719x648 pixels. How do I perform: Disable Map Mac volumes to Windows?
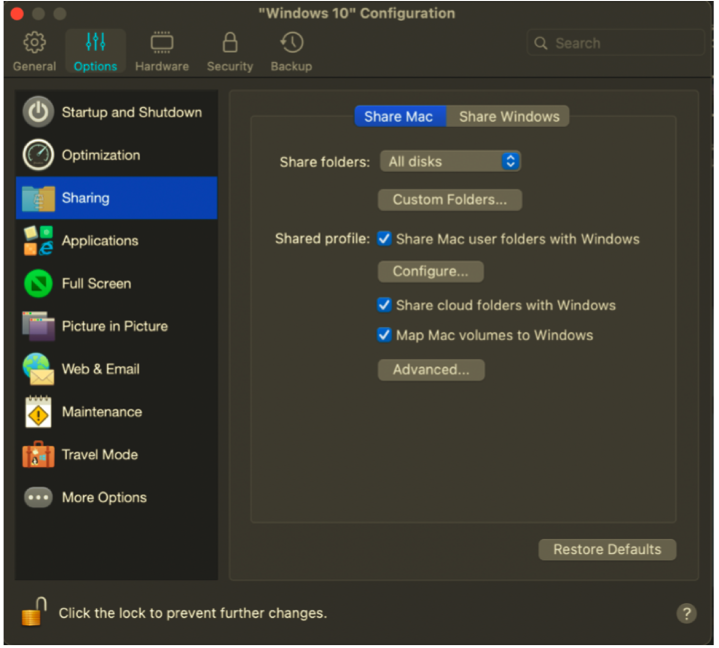(x=384, y=335)
